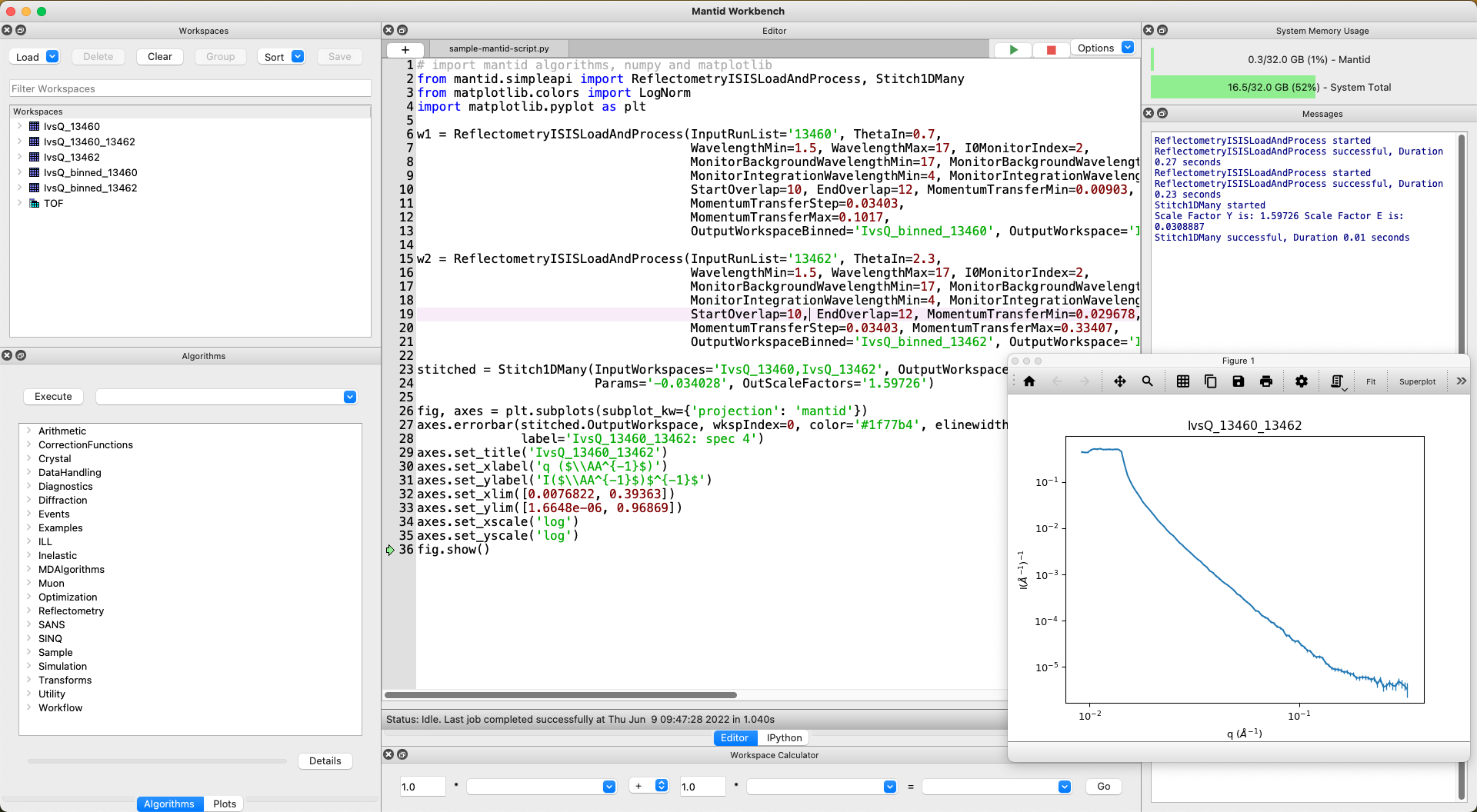
Task: Abort the script with the red stop button
Action: pos(1052,49)
